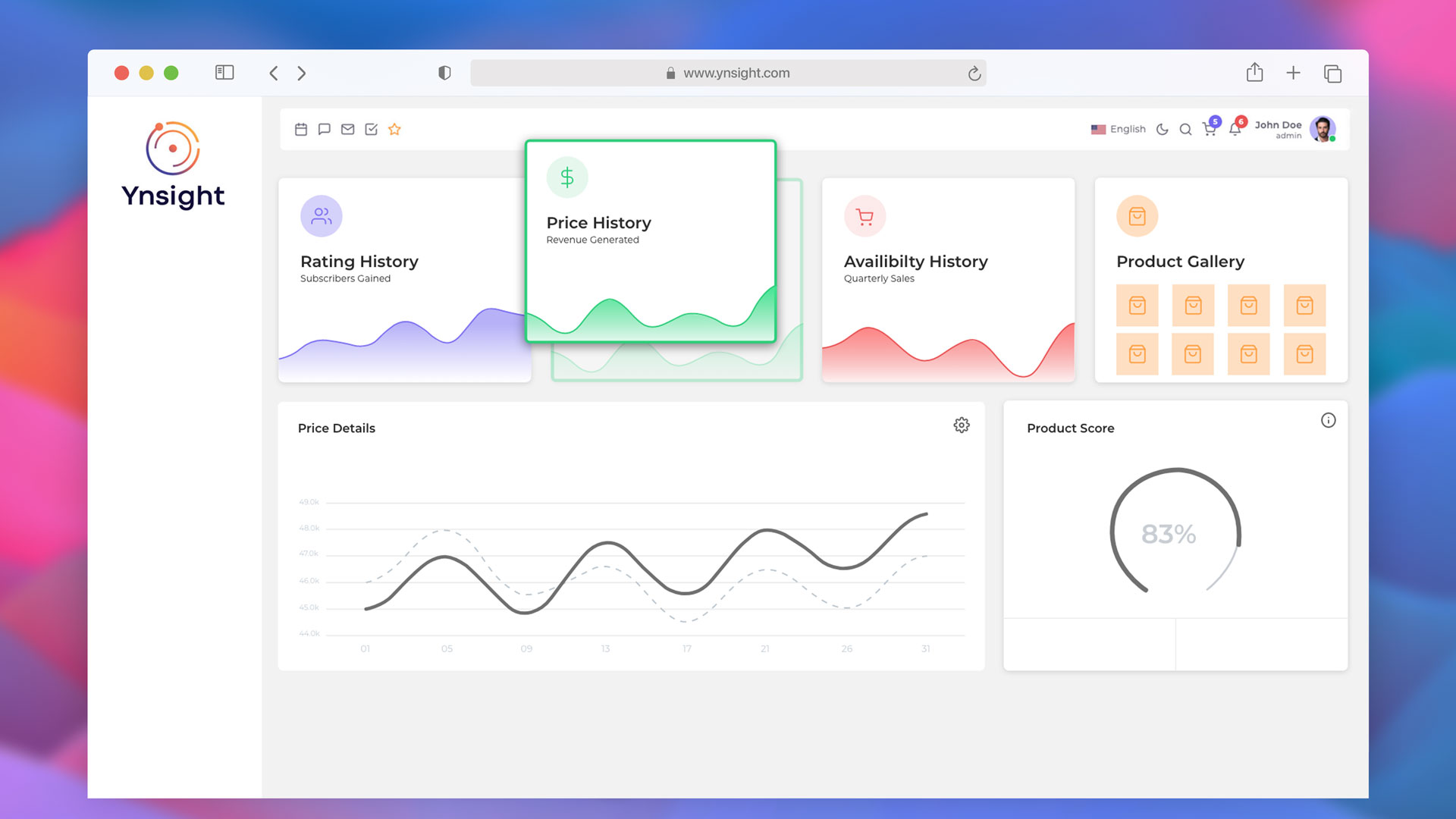The width and height of the screenshot is (1456, 819).
Task: Open a new tab with plus icon
Action: coord(1294,73)
